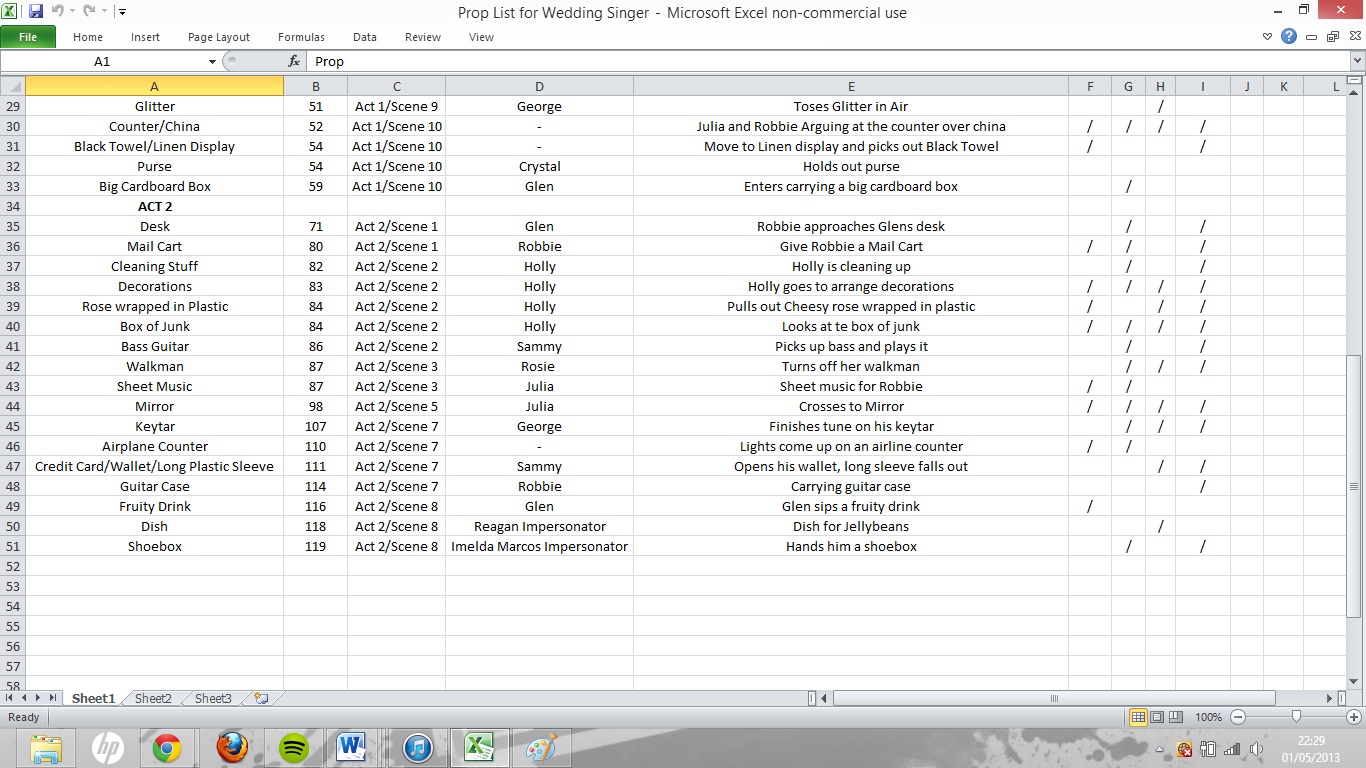
Task: Click the Undo icon in Quick Access Toolbar
Action: point(60,9)
